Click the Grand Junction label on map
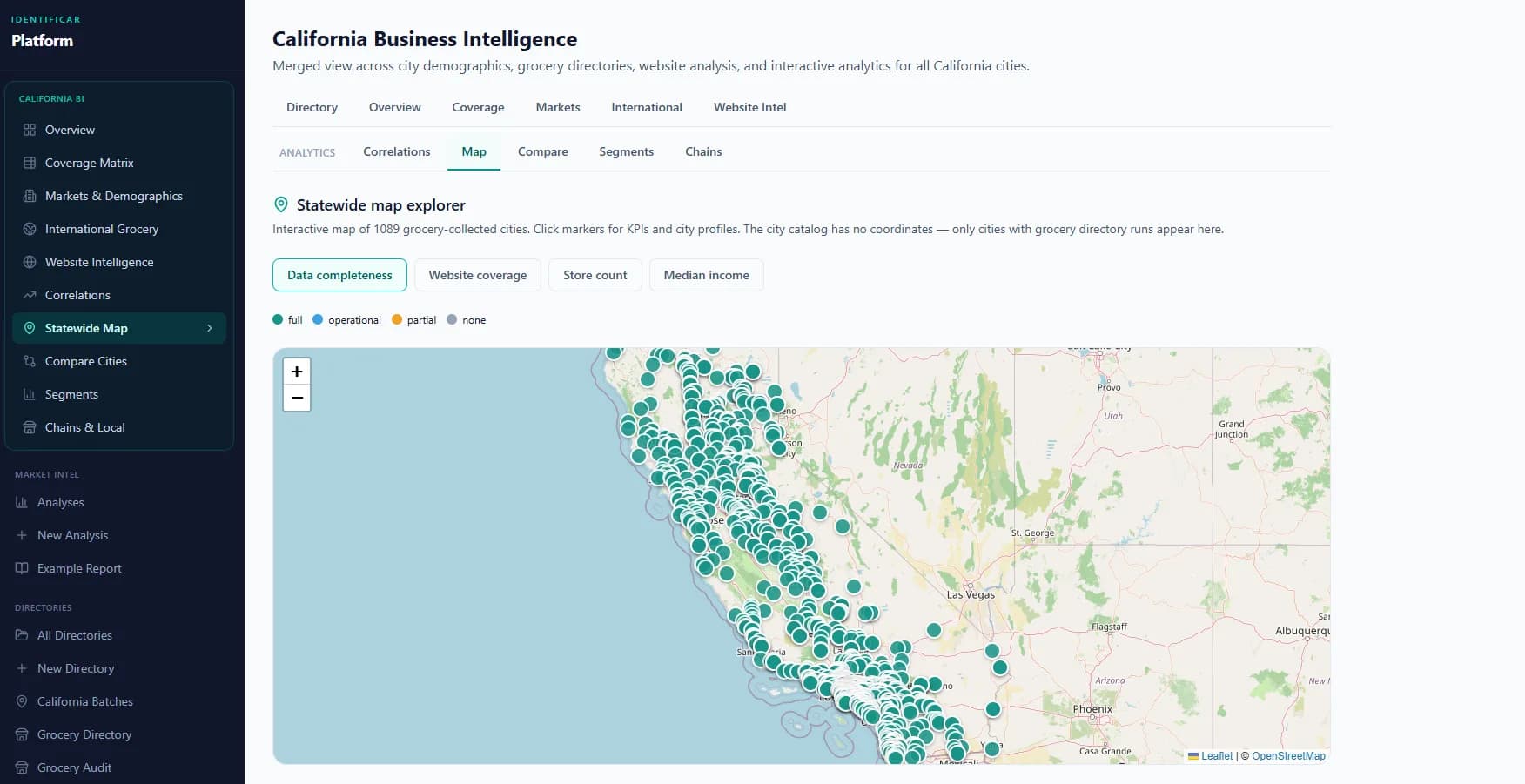Image resolution: width=1525 pixels, height=784 pixels. tap(1232, 429)
